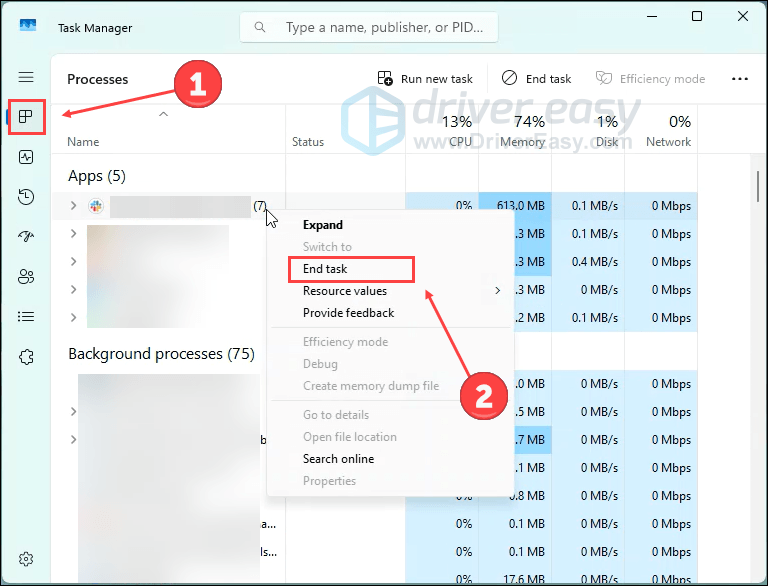Open the hamburger navigation menu
This screenshot has width=768, height=586.
click(26, 77)
